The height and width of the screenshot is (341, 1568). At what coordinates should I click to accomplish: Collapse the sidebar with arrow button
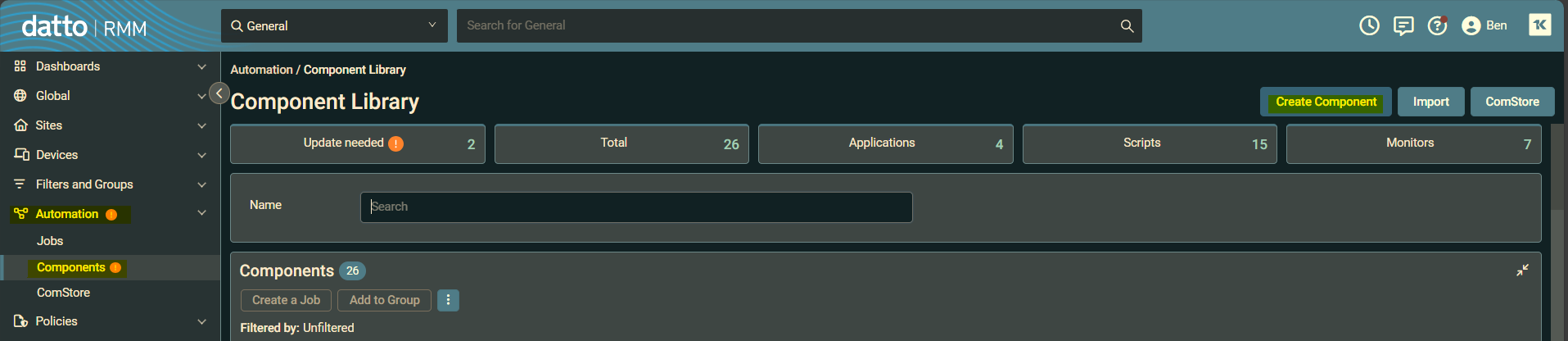point(219,93)
